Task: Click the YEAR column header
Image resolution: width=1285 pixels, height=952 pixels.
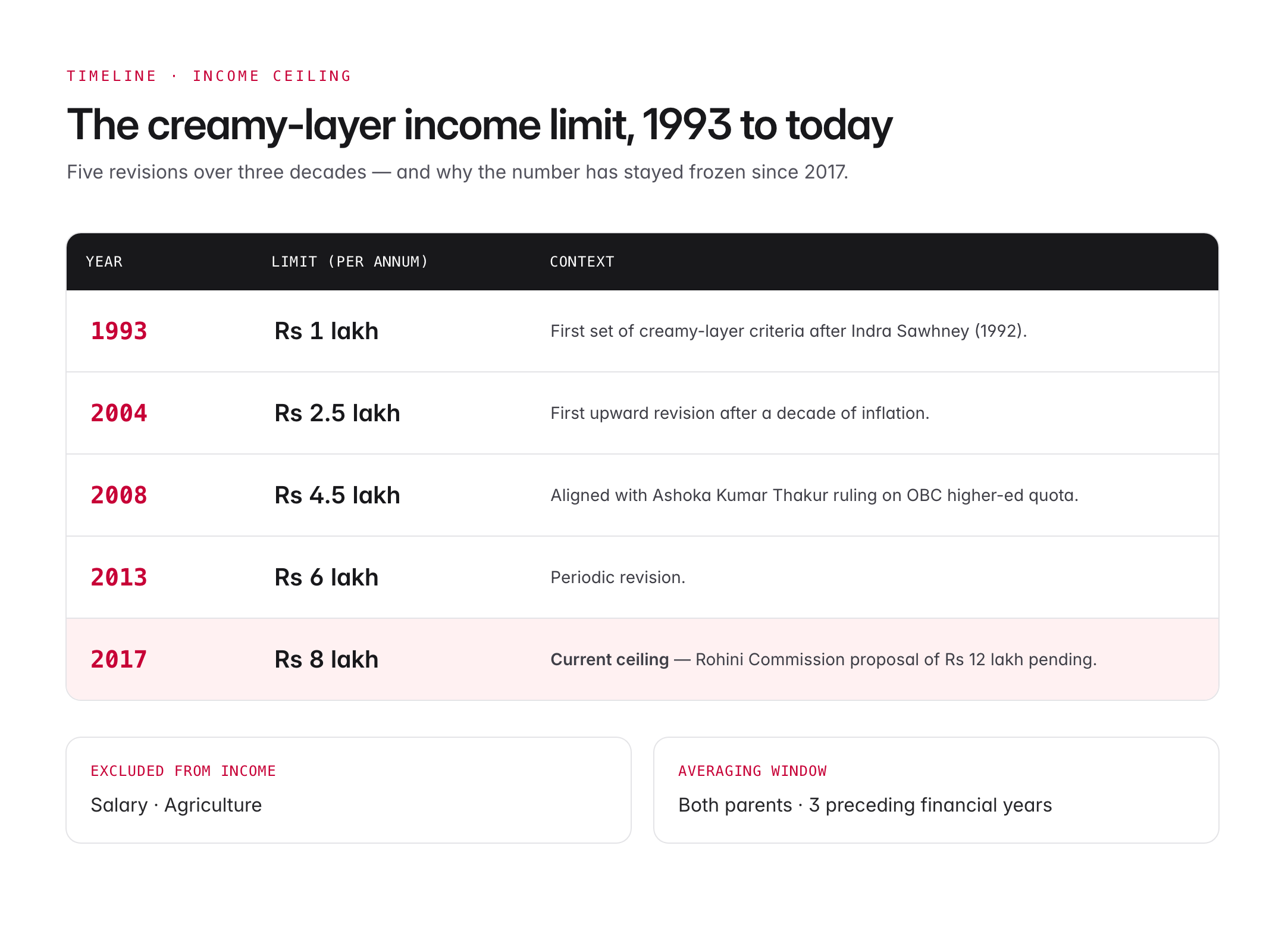Action: pyautogui.click(x=104, y=262)
